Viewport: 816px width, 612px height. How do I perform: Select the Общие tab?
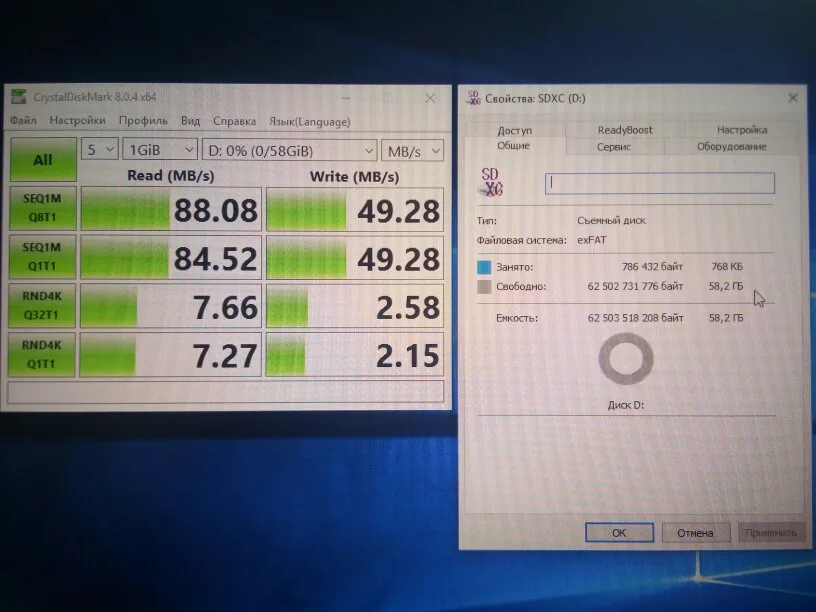tap(513, 146)
